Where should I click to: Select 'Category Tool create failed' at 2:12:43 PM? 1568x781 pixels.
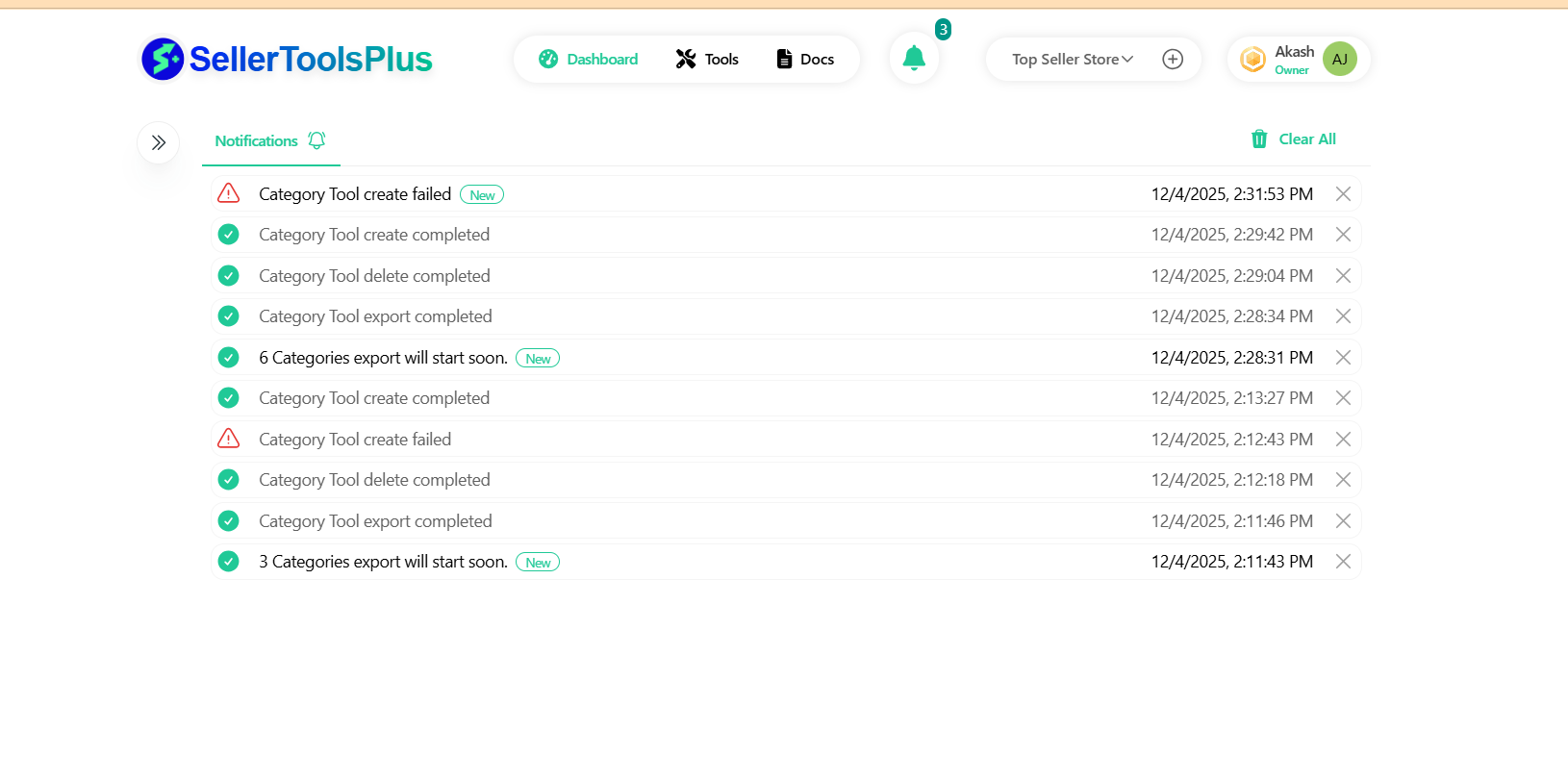(355, 440)
